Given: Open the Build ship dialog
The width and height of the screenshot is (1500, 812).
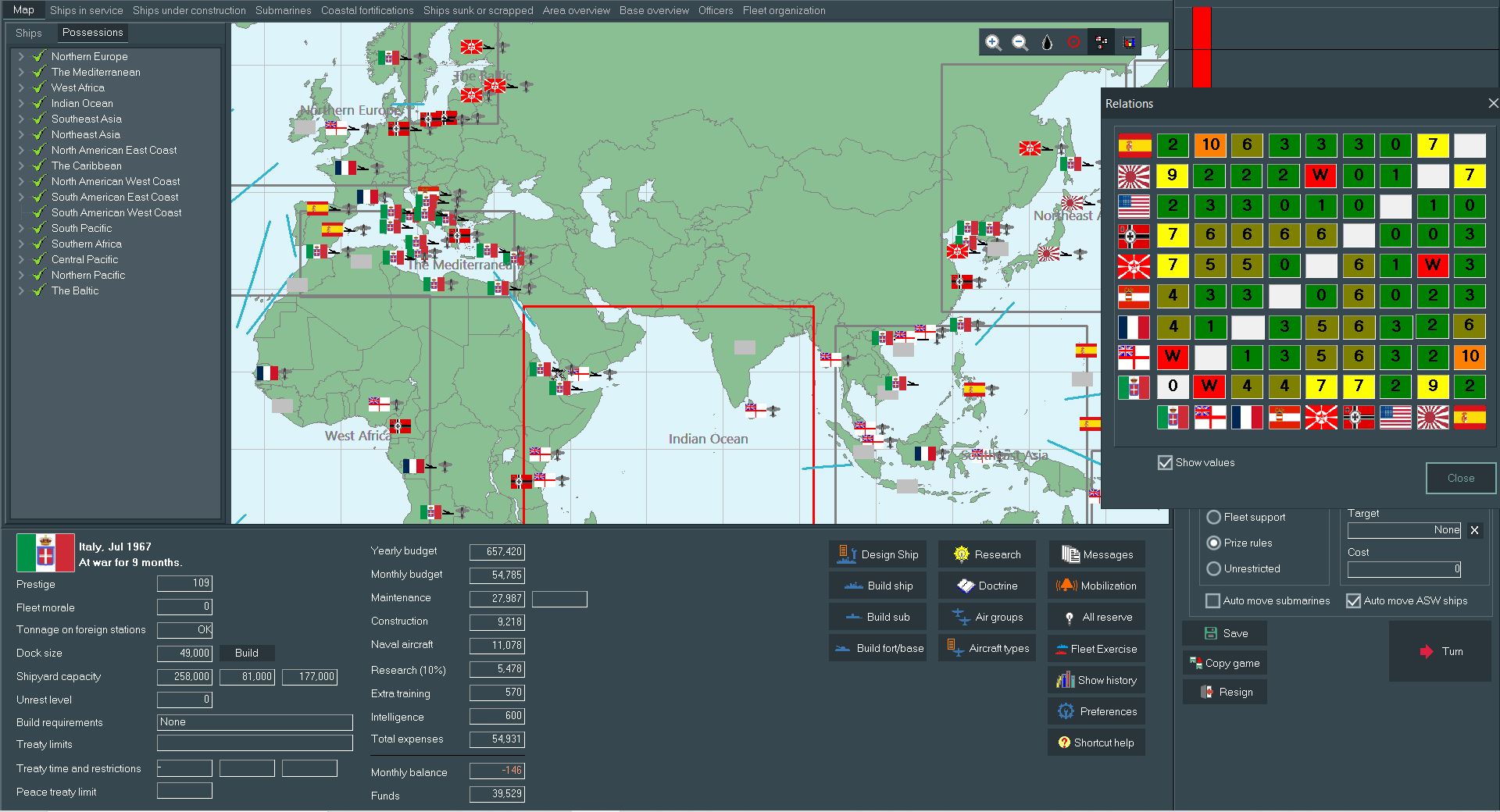Looking at the screenshot, I should [x=878, y=586].
